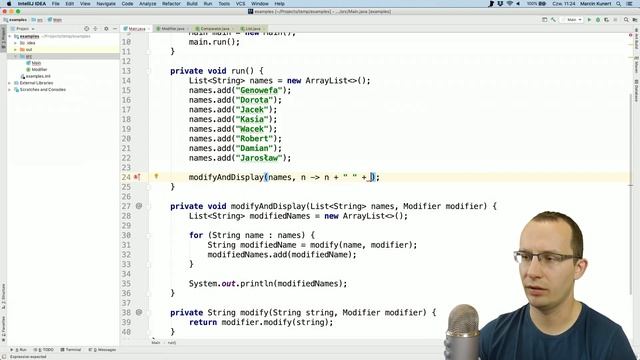Collapse the examples root tree node
The image size is (640, 360).
(x=10, y=36)
